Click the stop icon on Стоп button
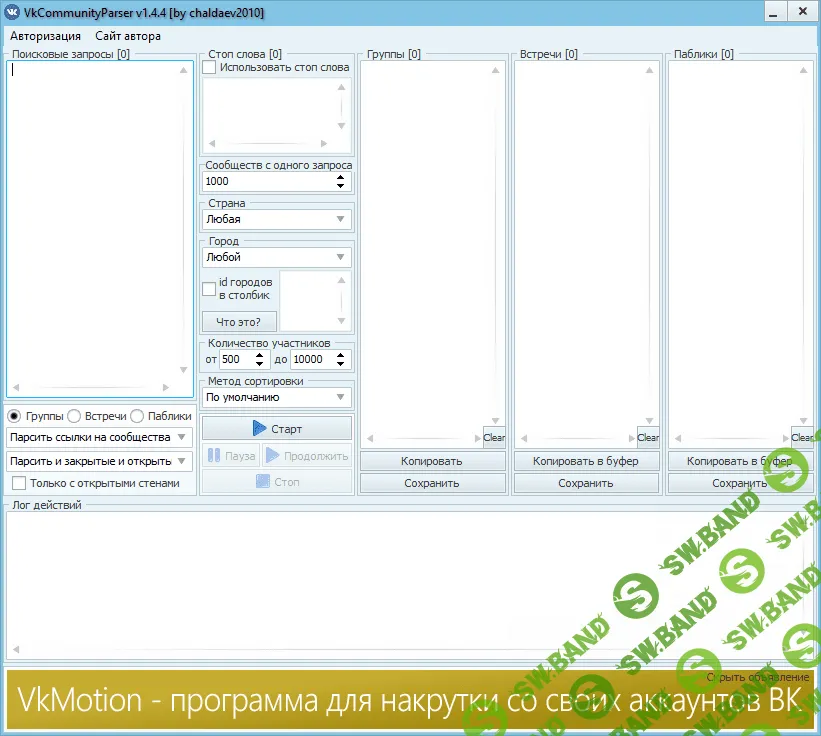The image size is (821, 736). (262, 481)
